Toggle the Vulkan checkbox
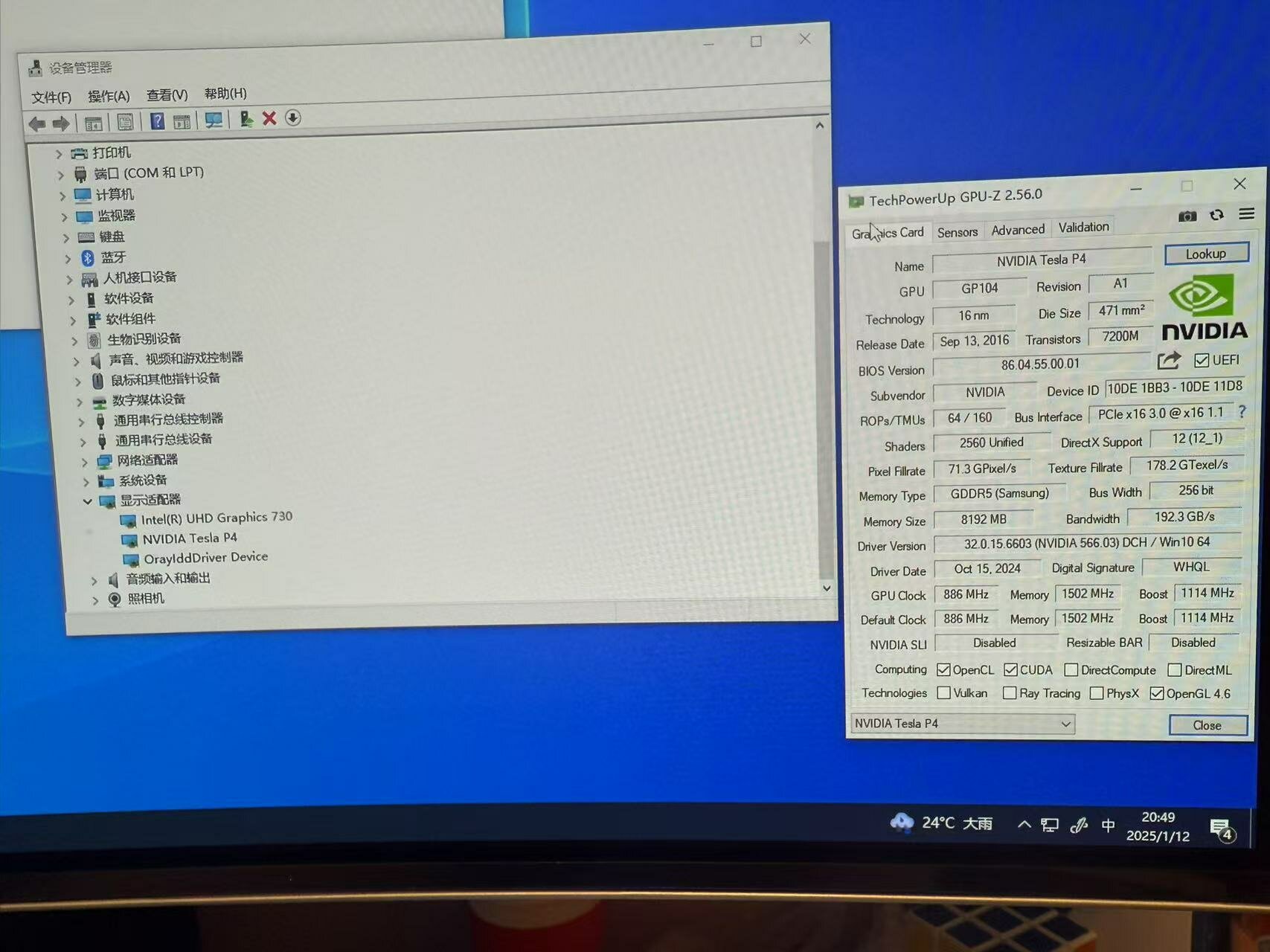The height and width of the screenshot is (952, 1270). pos(943,692)
